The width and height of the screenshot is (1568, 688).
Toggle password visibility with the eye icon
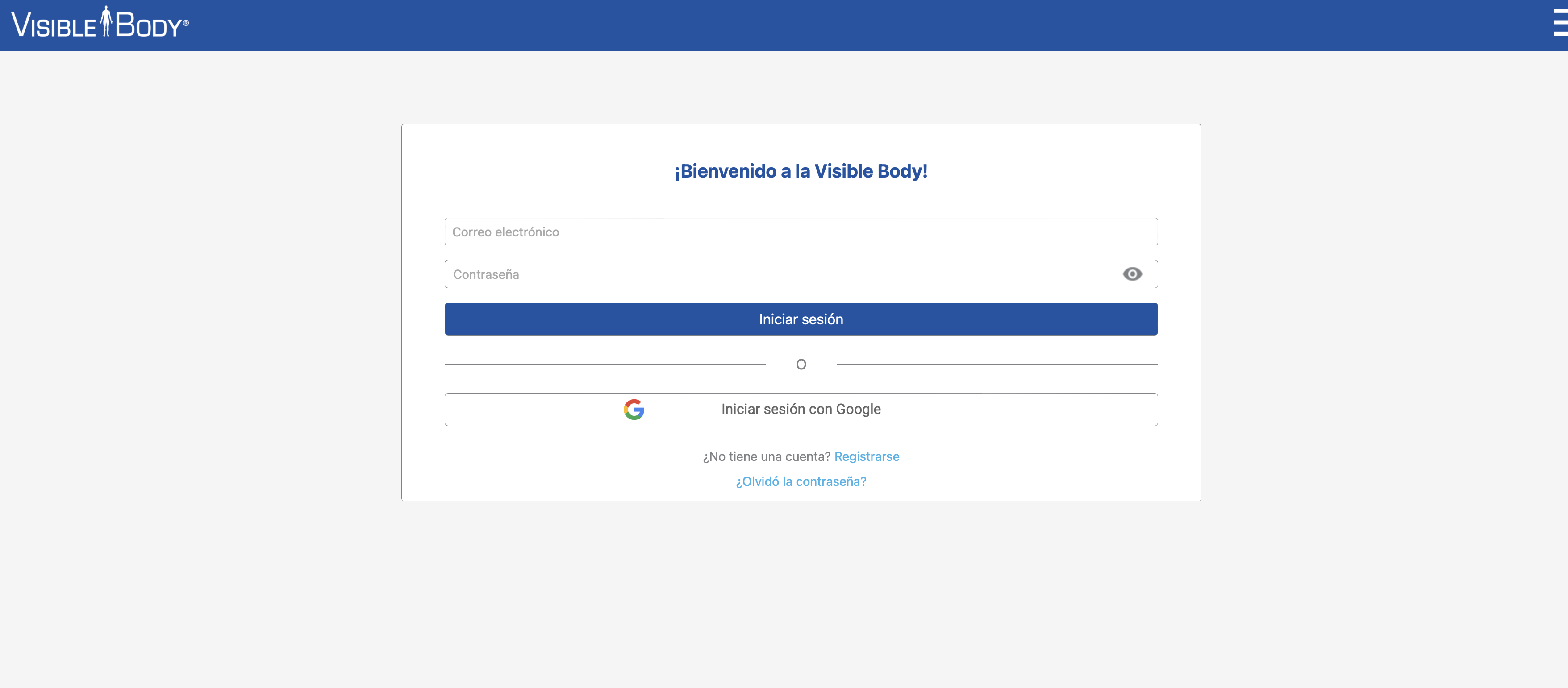coord(1132,274)
